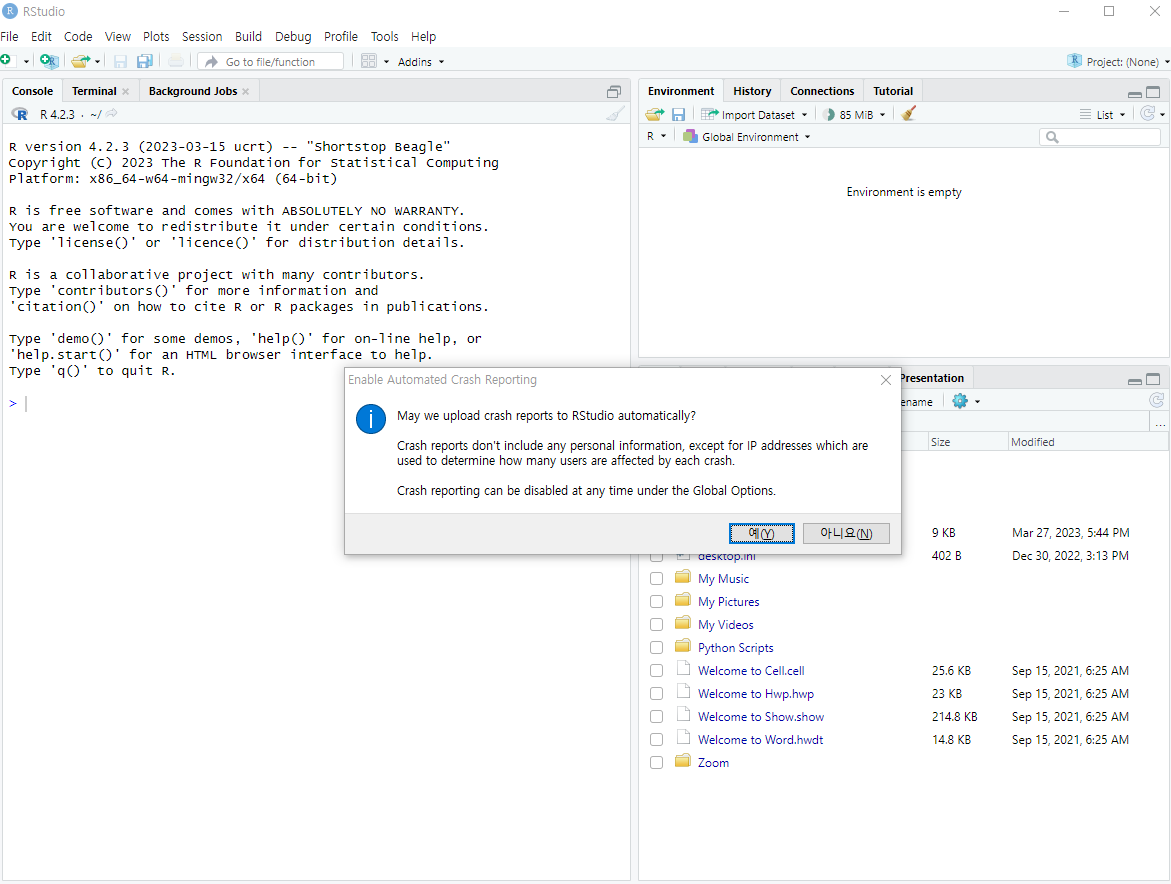Maximize the Files pane
The height and width of the screenshot is (884, 1171).
pyautogui.click(x=1153, y=379)
